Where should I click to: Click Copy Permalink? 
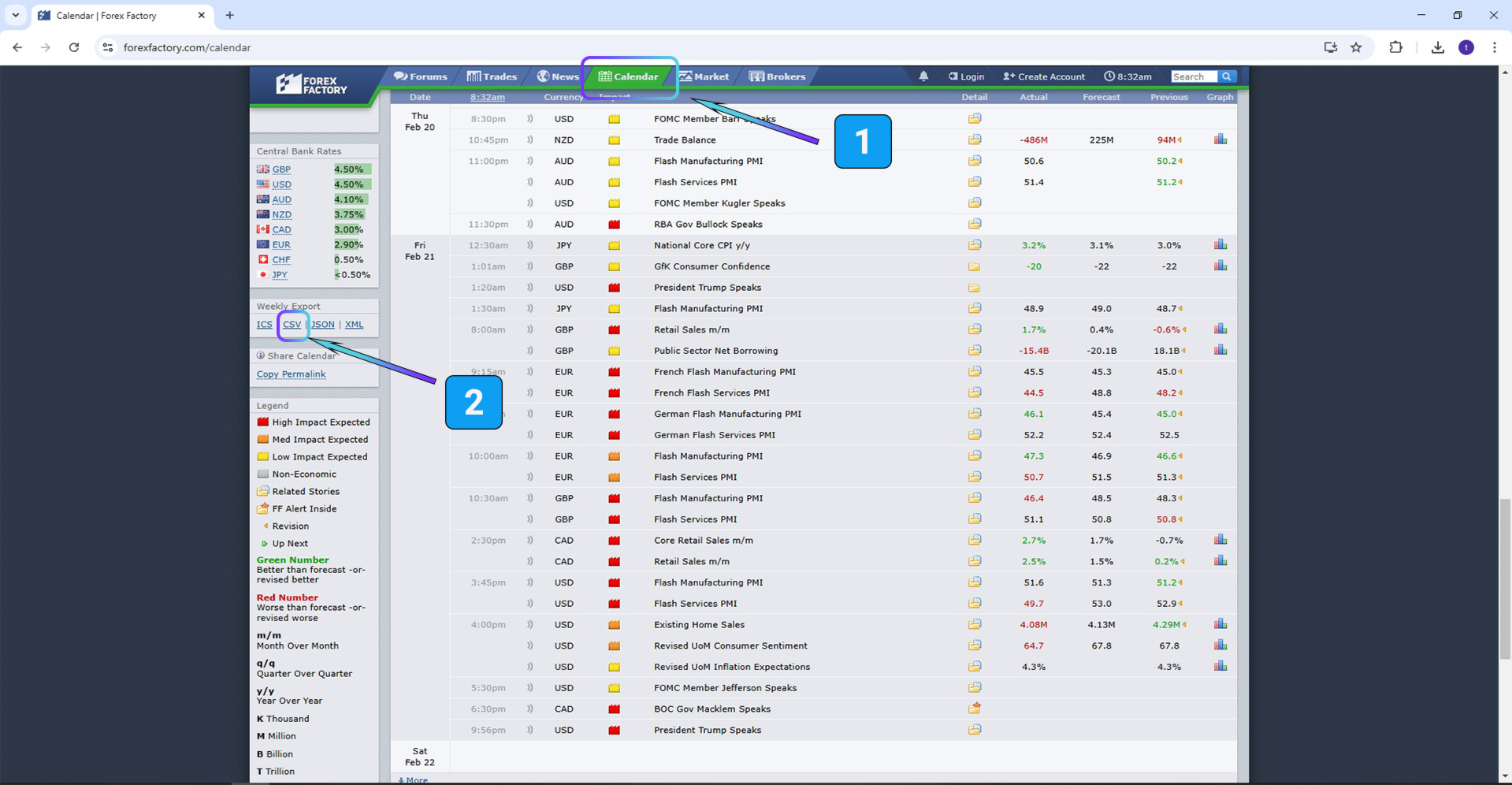coord(291,374)
